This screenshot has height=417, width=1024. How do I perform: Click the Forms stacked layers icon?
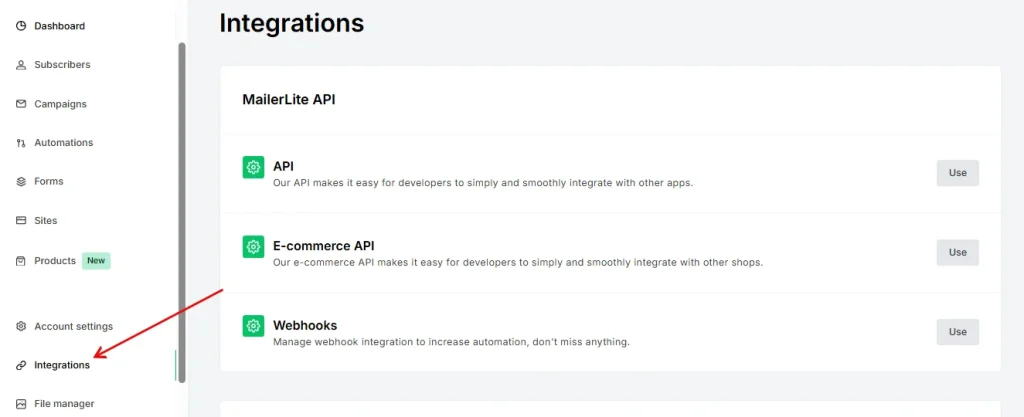pyautogui.click(x=21, y=182)
